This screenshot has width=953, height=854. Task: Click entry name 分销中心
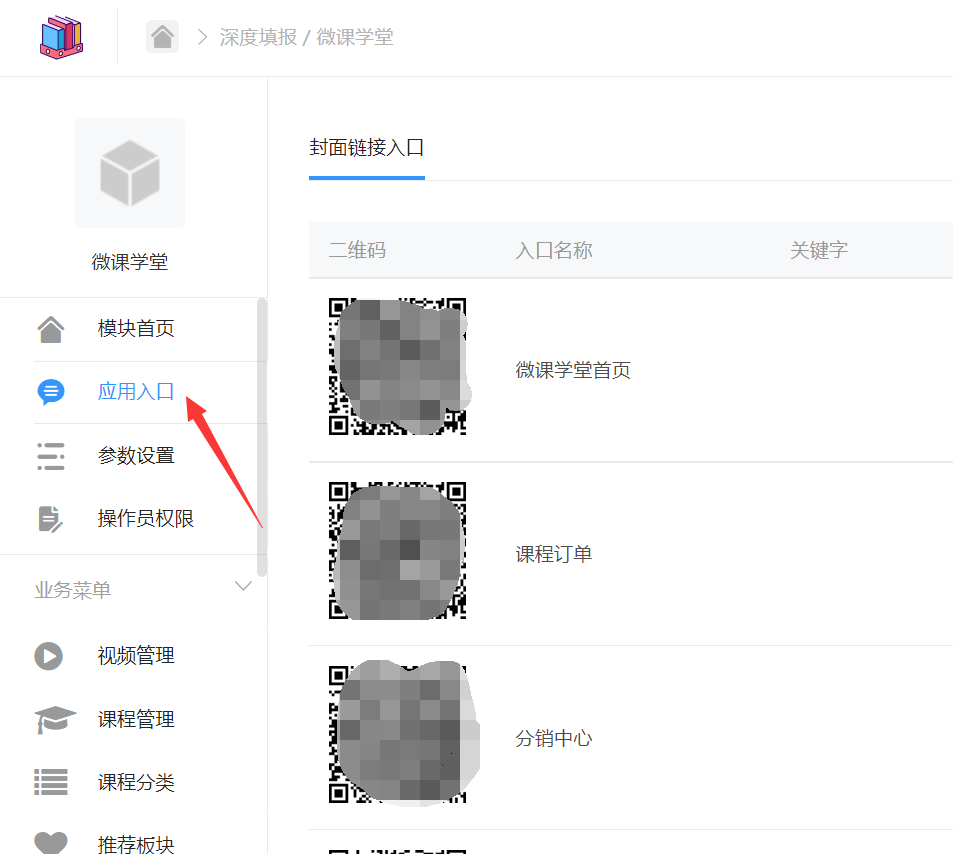(x=554, y=739)
